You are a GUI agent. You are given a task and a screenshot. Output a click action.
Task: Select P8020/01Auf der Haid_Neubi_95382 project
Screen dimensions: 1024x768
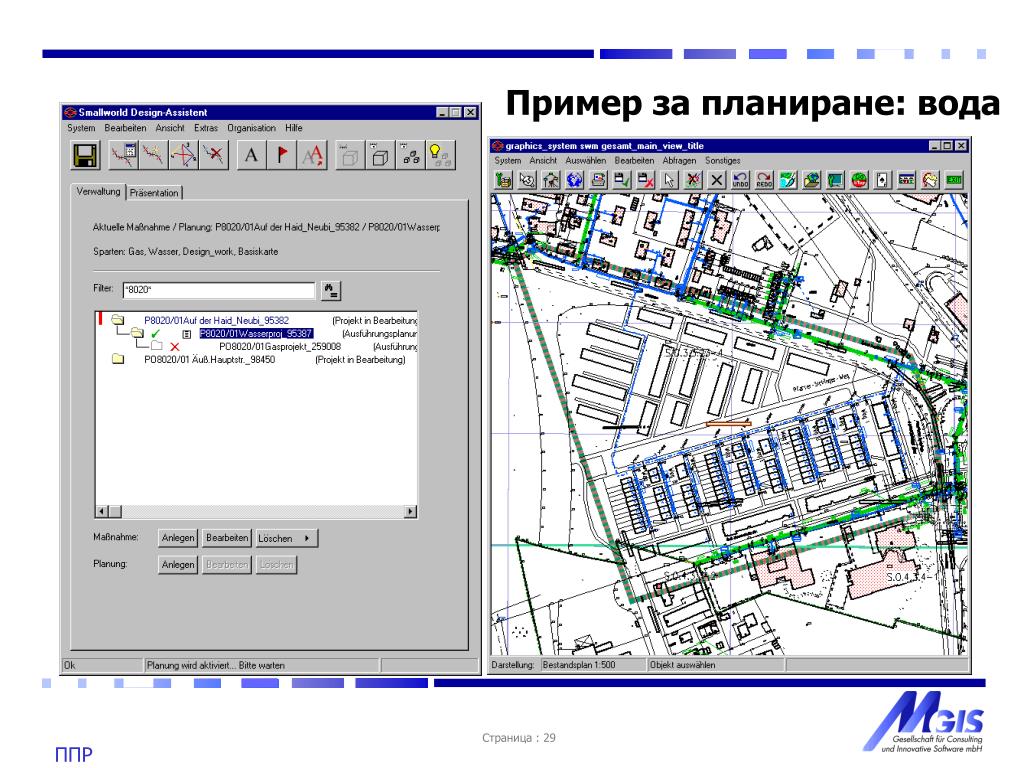(x=216, y=321)
